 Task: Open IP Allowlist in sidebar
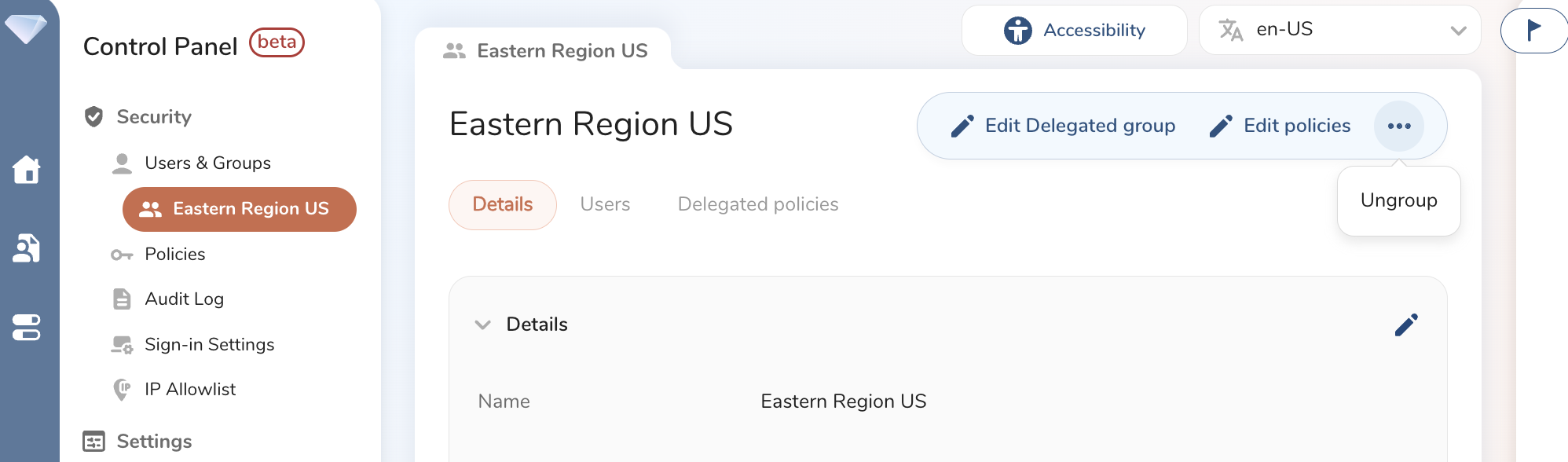[x=189, y=389]
